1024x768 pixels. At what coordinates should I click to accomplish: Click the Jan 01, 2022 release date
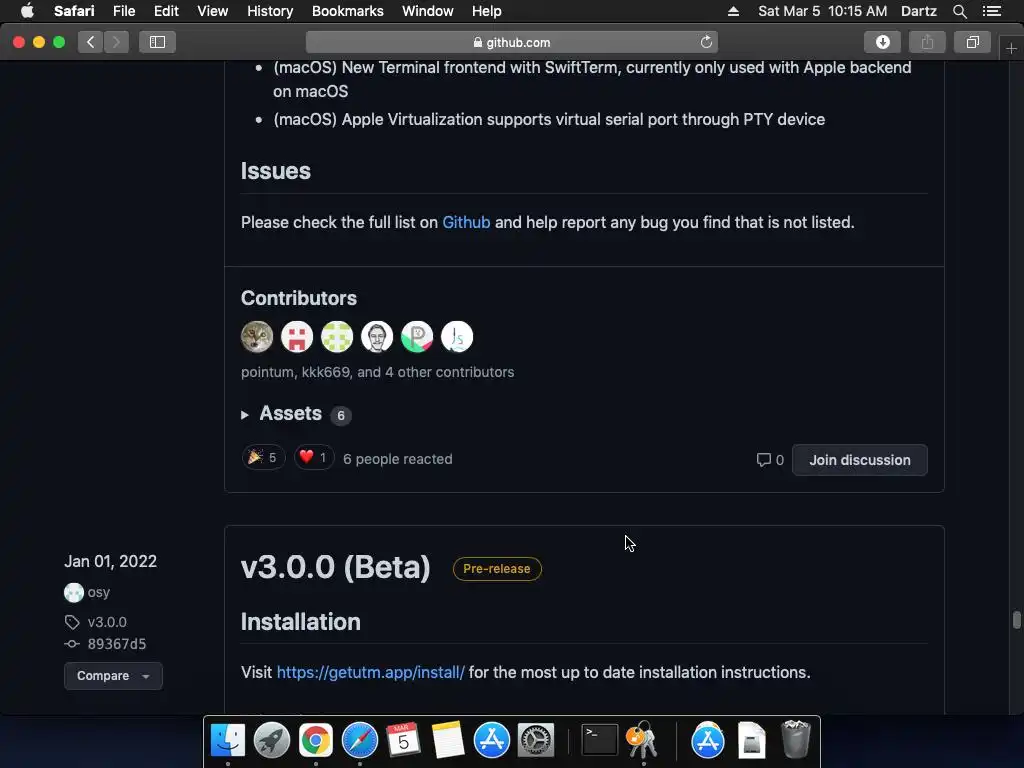click(x=110, y=562)
